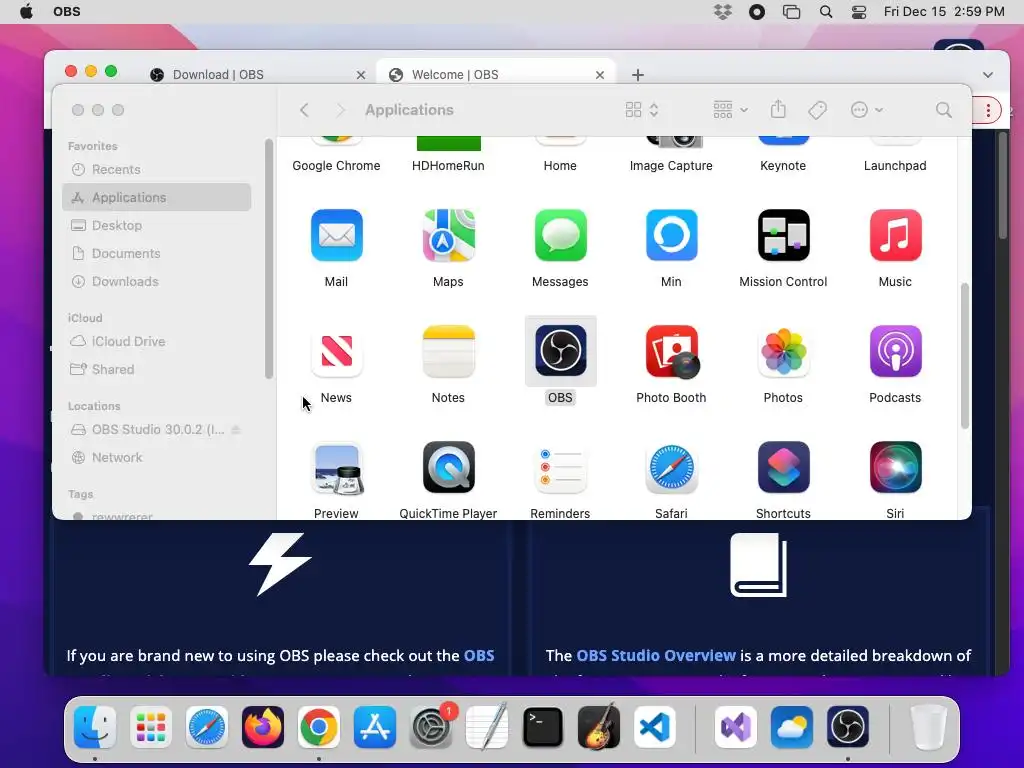Viewport: 1024px width, 768px height.
Task: Close the Welcome | OBS tab
Action: point(600,75)
